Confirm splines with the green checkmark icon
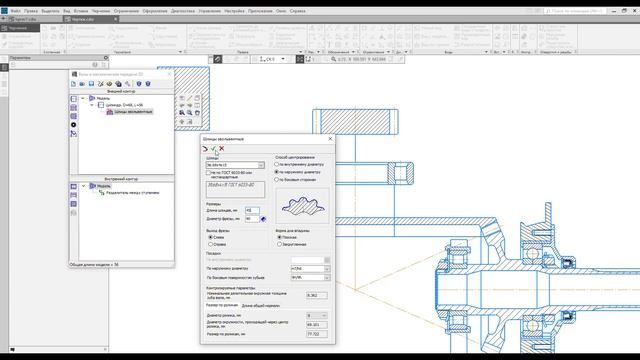 (x=213, y=149)
